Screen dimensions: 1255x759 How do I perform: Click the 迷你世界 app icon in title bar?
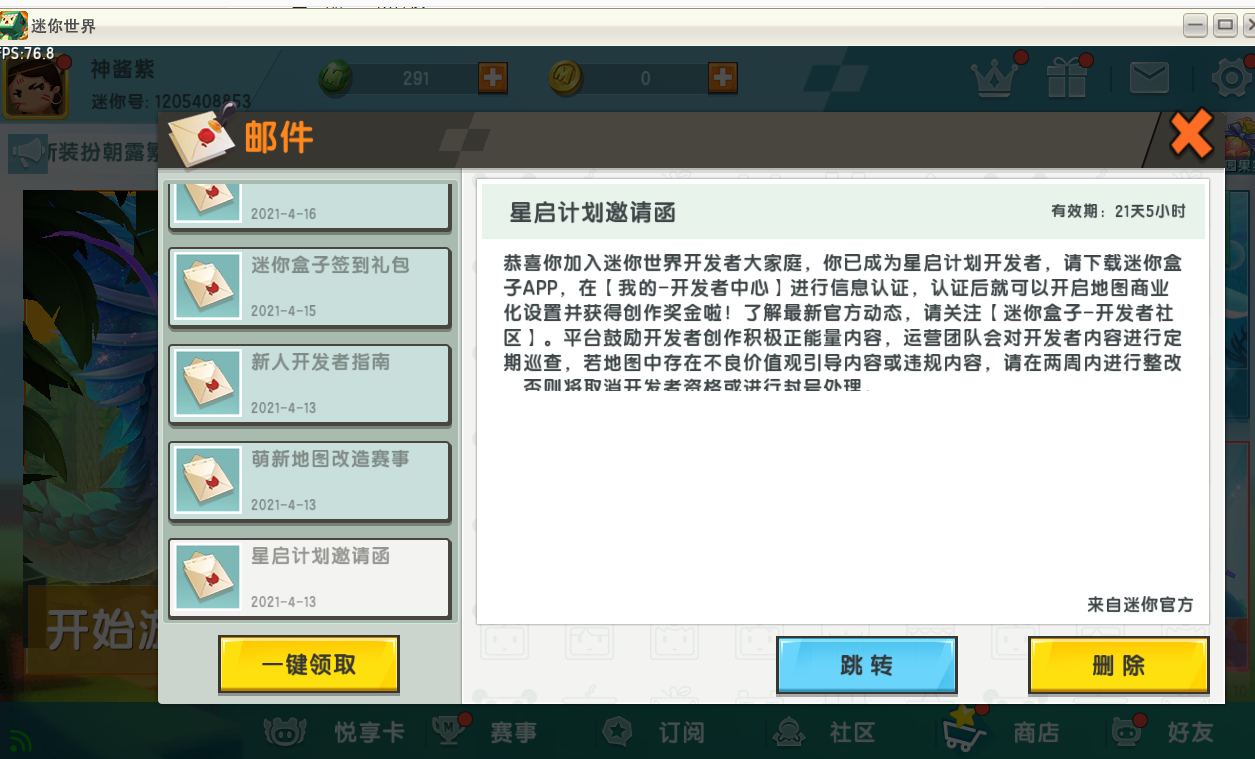tap(13, 25)
